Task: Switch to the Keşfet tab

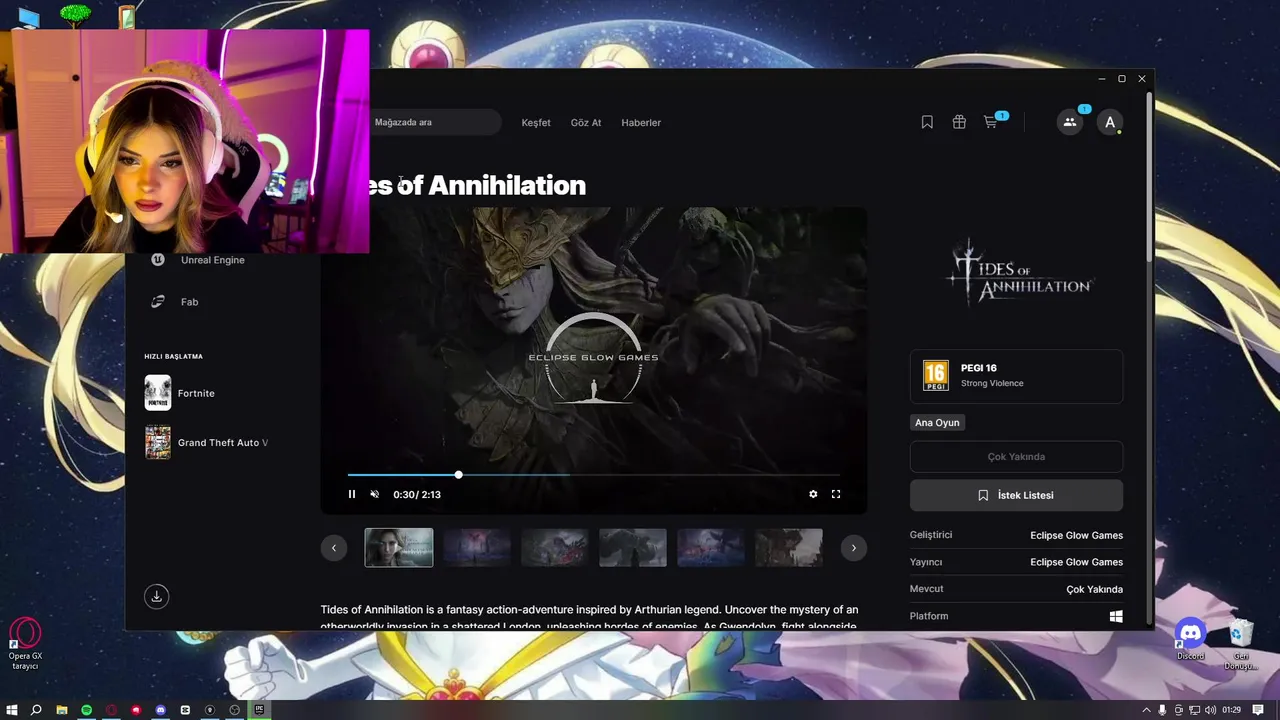Action: (536, 122)
